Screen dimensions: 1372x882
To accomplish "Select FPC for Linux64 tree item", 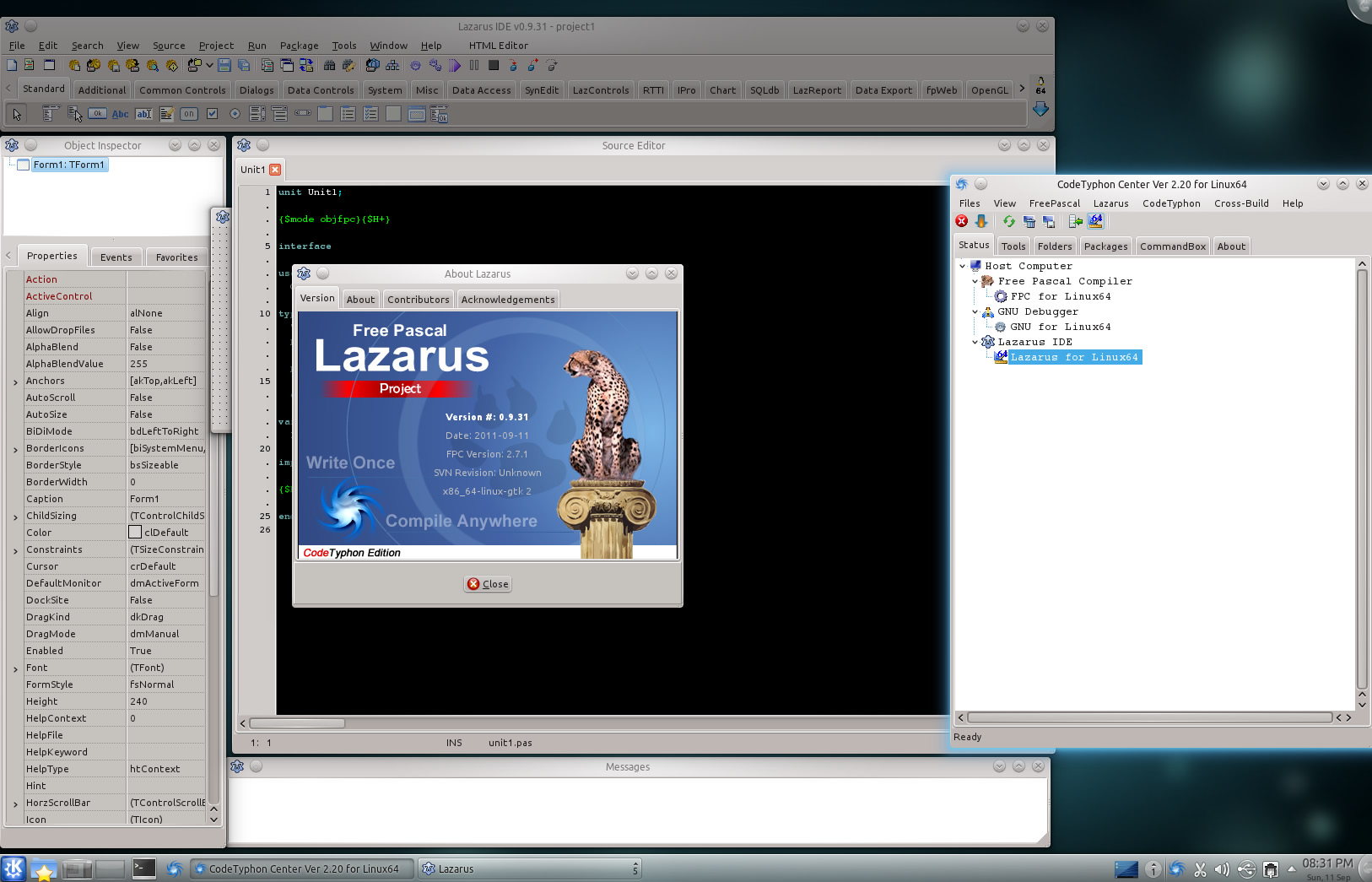I will pos(1061,296).
